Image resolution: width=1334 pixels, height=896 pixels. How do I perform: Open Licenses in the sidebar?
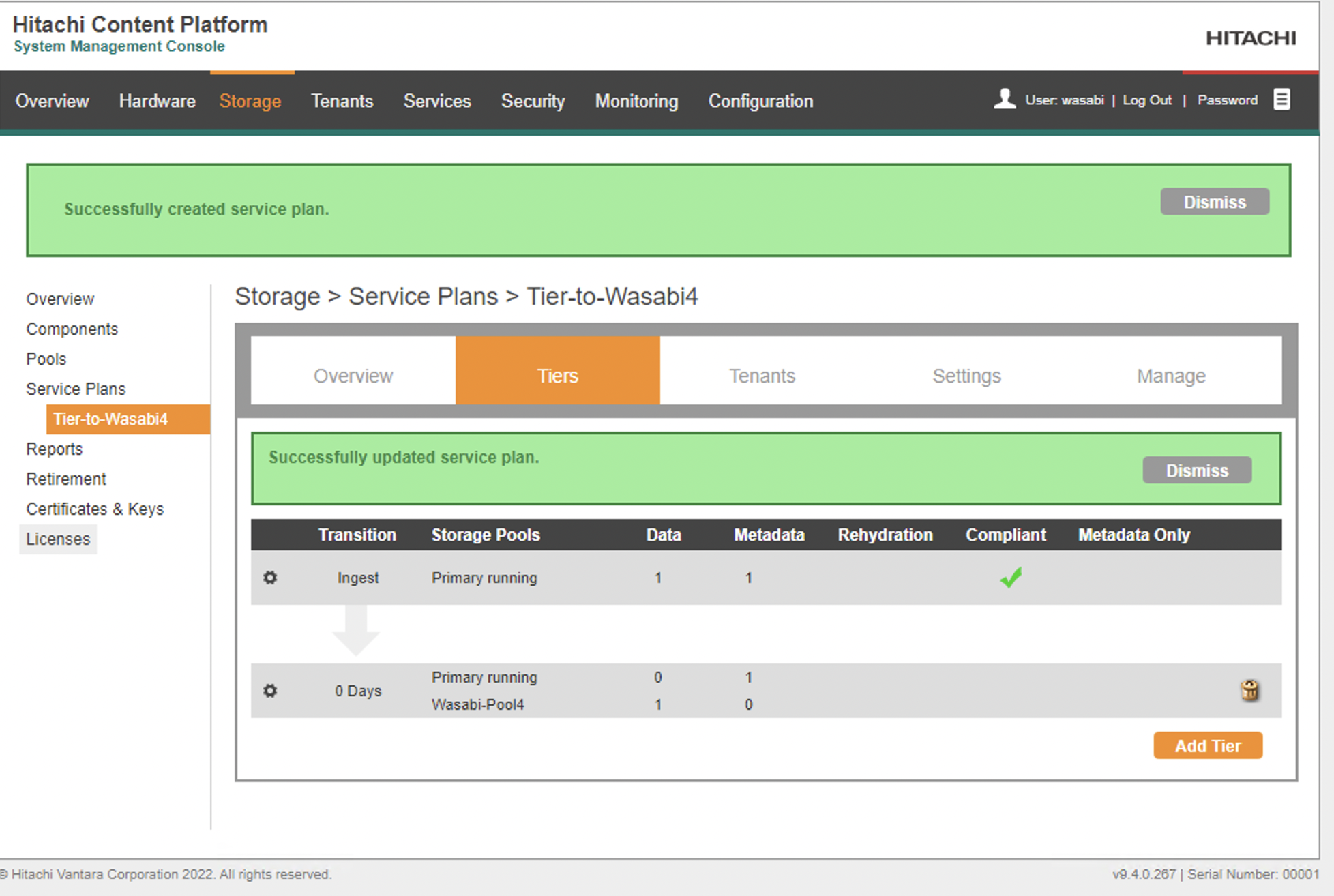pyautogui.click(x=58, y=539)
